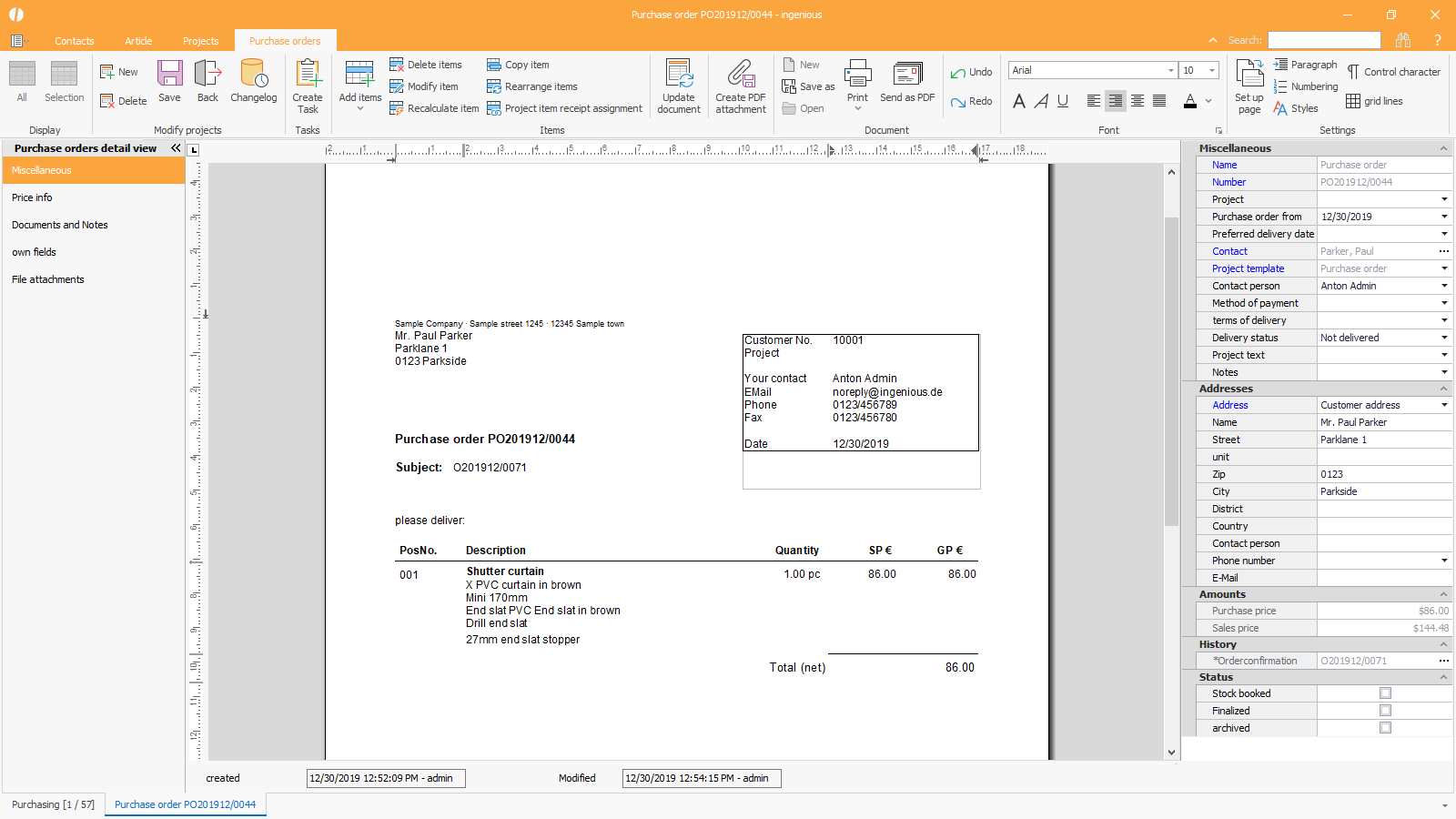
Task: Click the Delete items button
Action: click(426, 65)
